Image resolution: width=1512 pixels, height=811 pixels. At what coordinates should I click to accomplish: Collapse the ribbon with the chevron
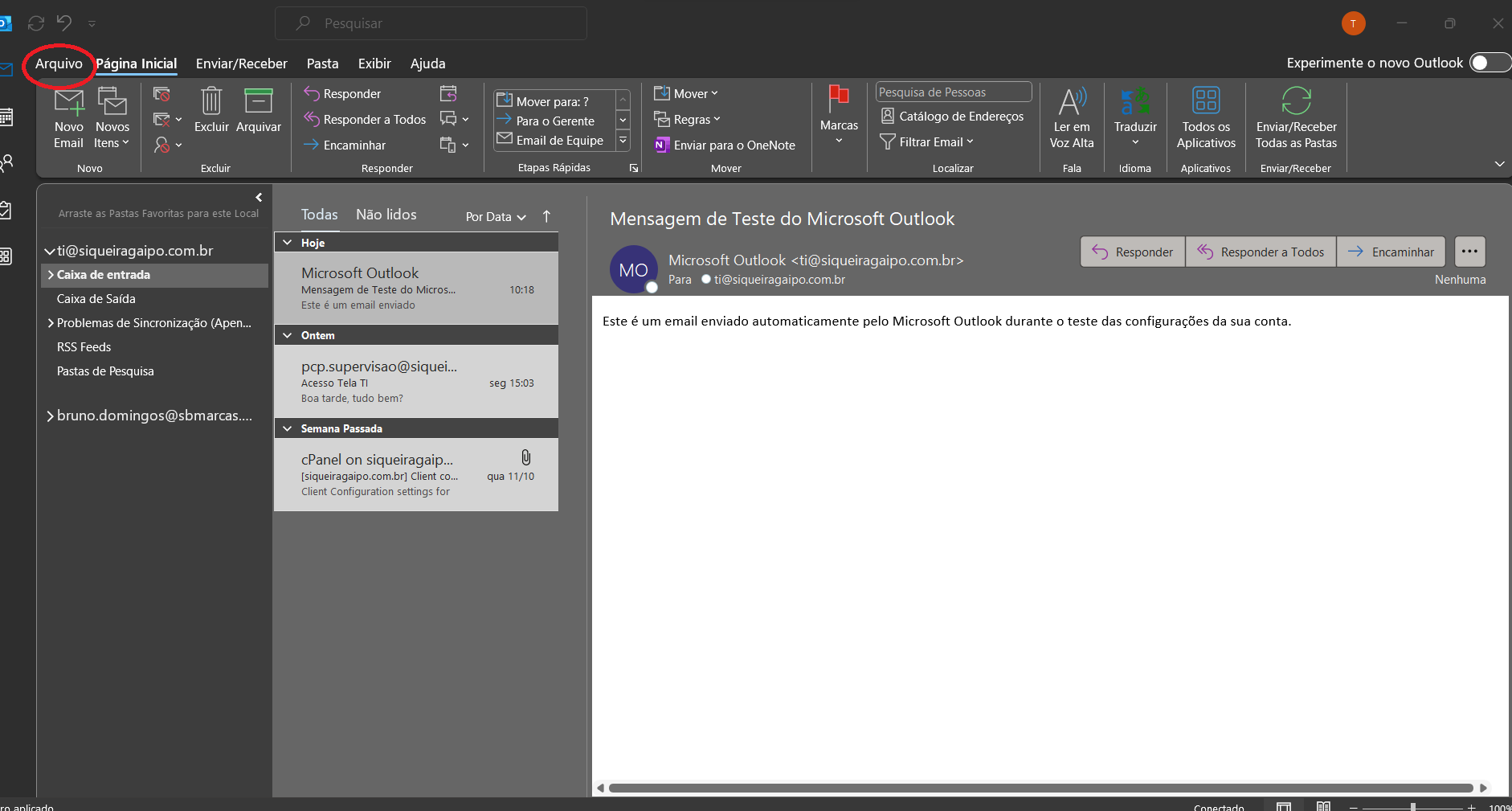(x=1499, y=164)
